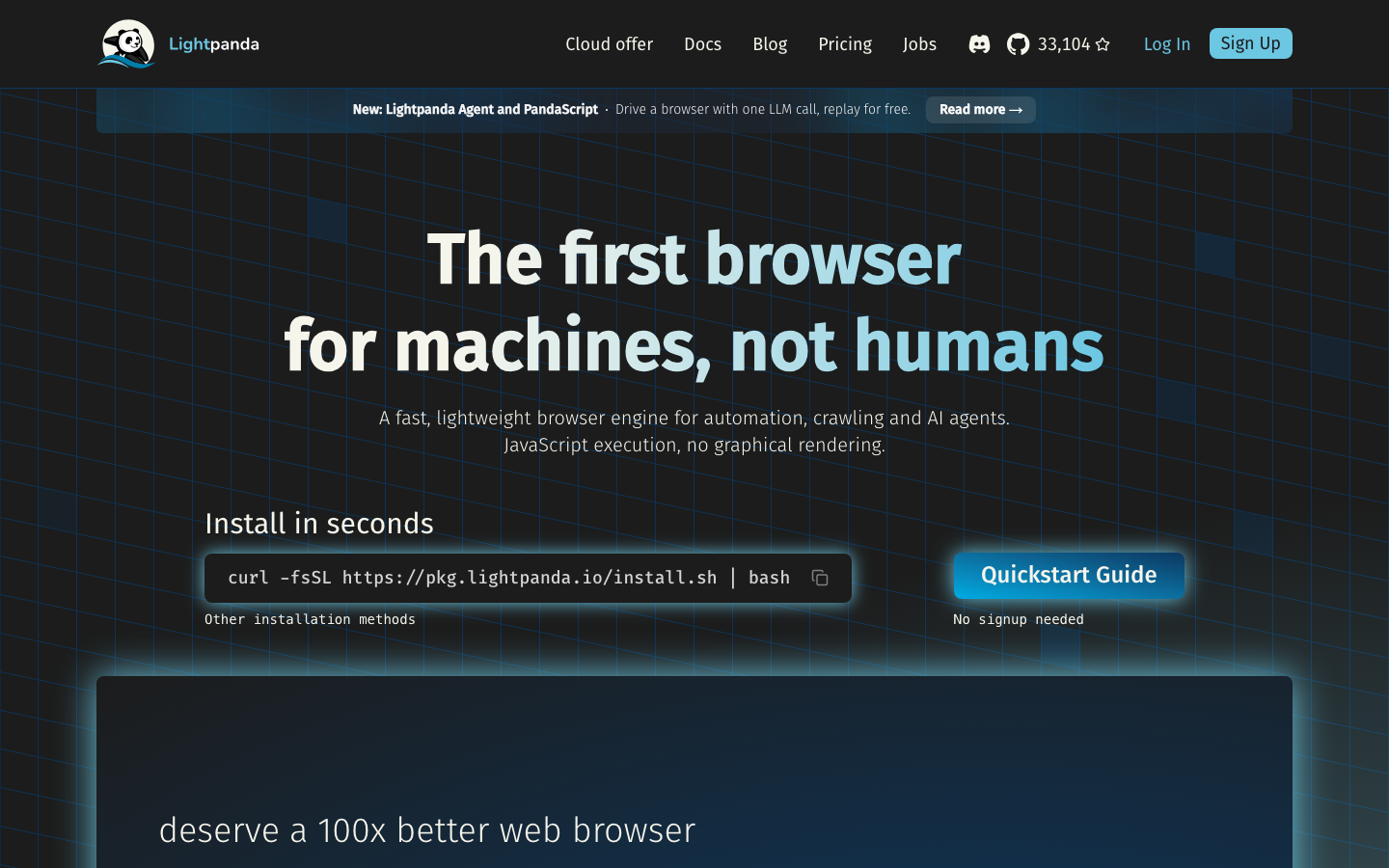Click the Sign Up button
Screen dimensions: 1389x868
[x=1250, y=43]
